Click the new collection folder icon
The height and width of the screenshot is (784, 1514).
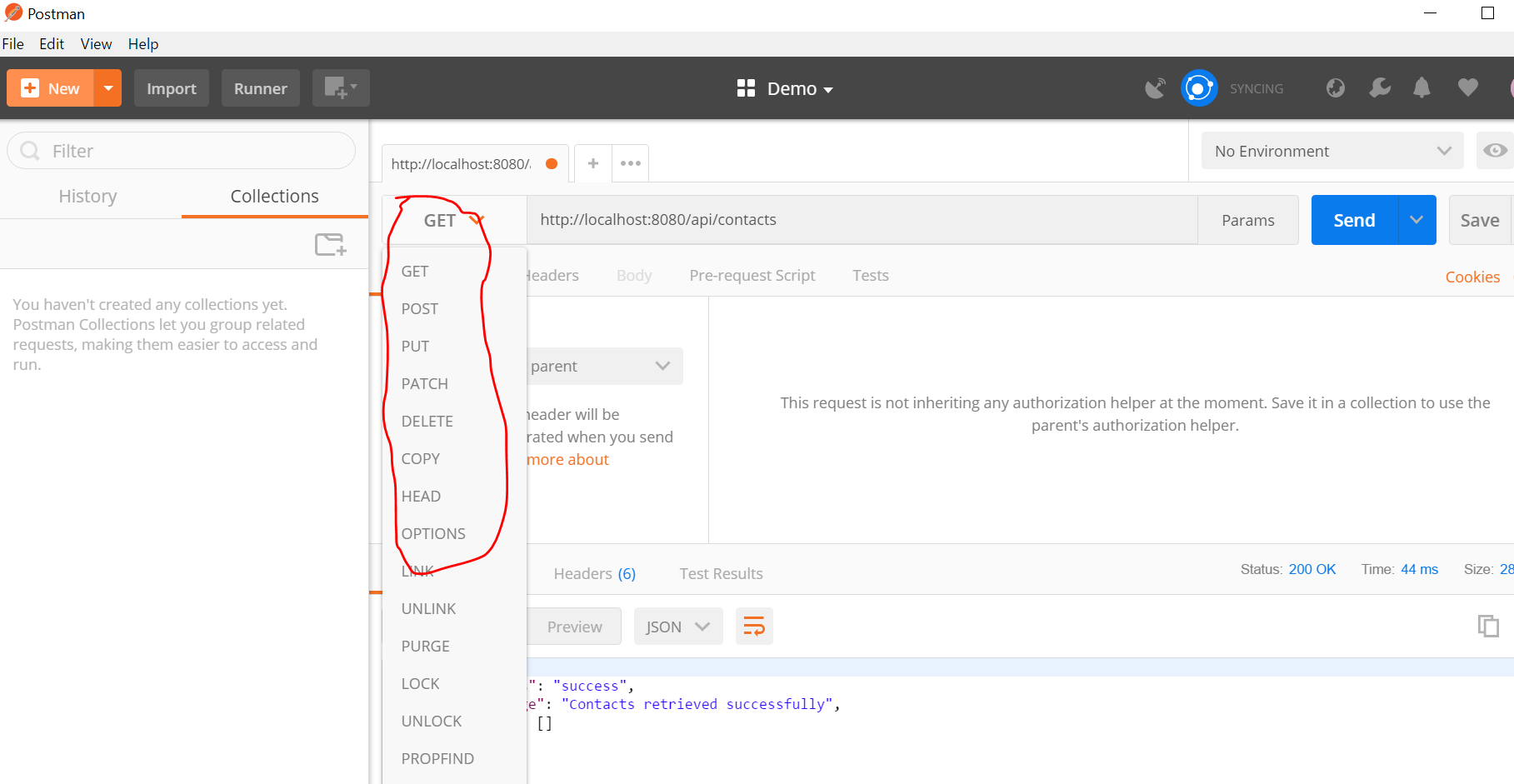click(330, 244)
